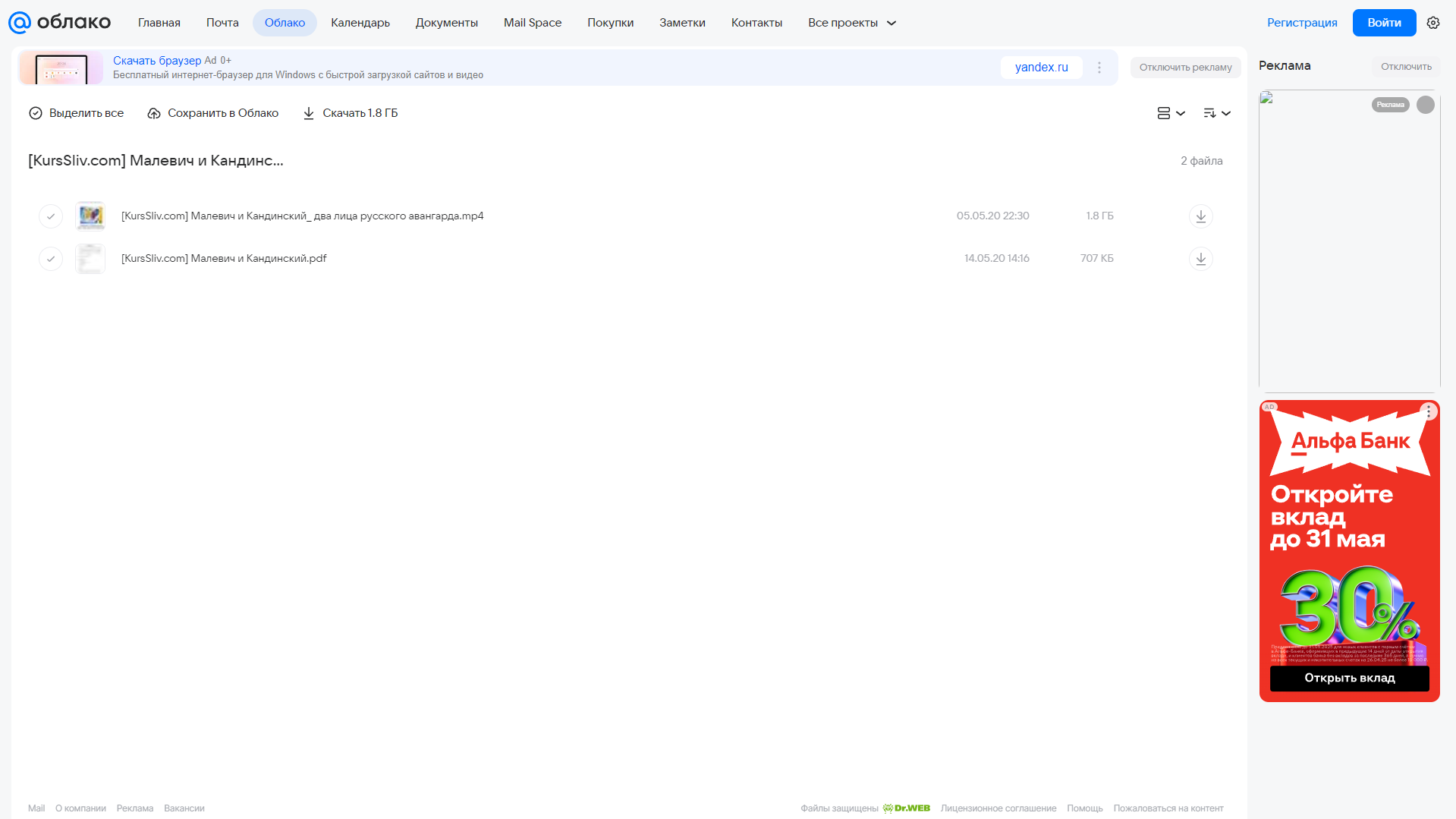
Task: Toggle Выделить все selection
Action: pyautogui.click(x=76, y=113)
